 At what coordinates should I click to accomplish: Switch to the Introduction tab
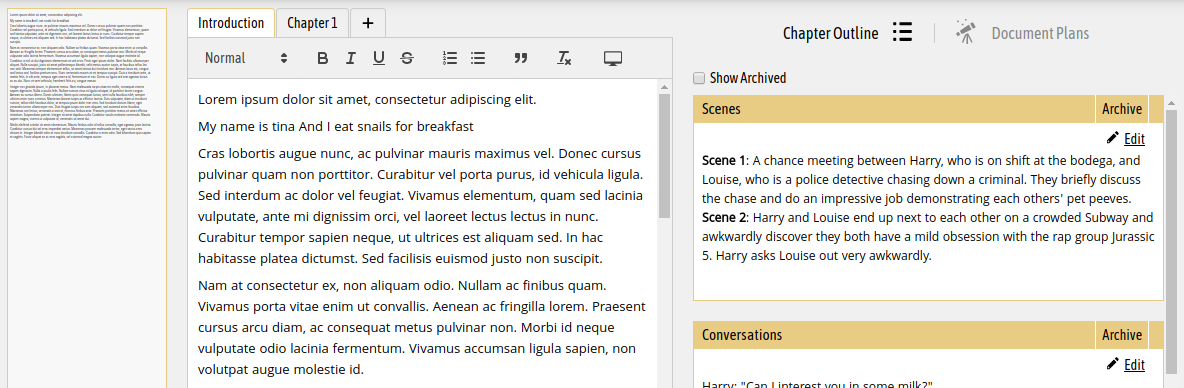[x=231, y=23]
